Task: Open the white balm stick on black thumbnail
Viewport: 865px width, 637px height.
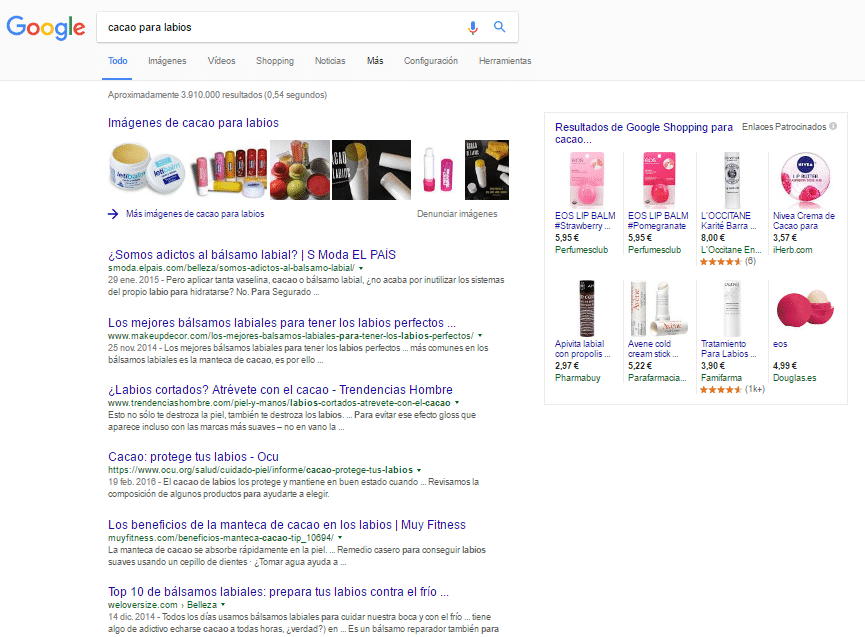Action: pyautogui.click(x=371, y=170)
